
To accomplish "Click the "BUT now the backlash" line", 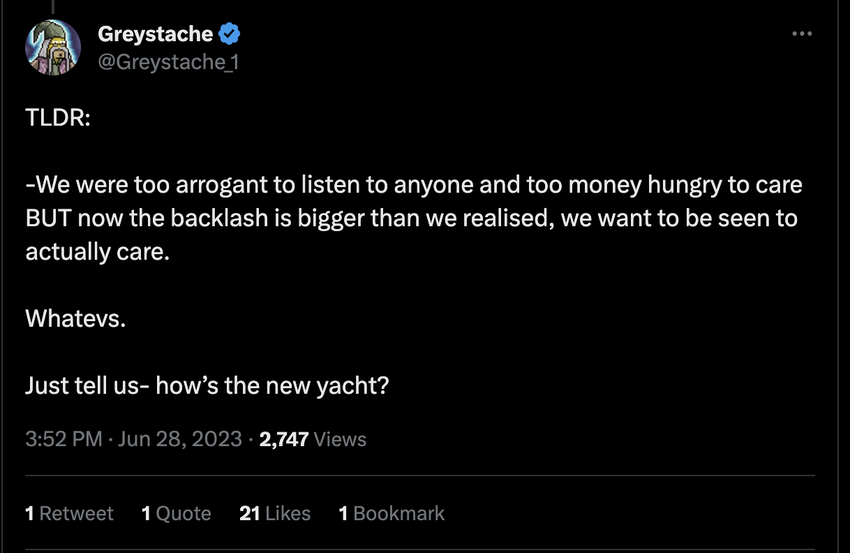I will [x=410, y=218].
